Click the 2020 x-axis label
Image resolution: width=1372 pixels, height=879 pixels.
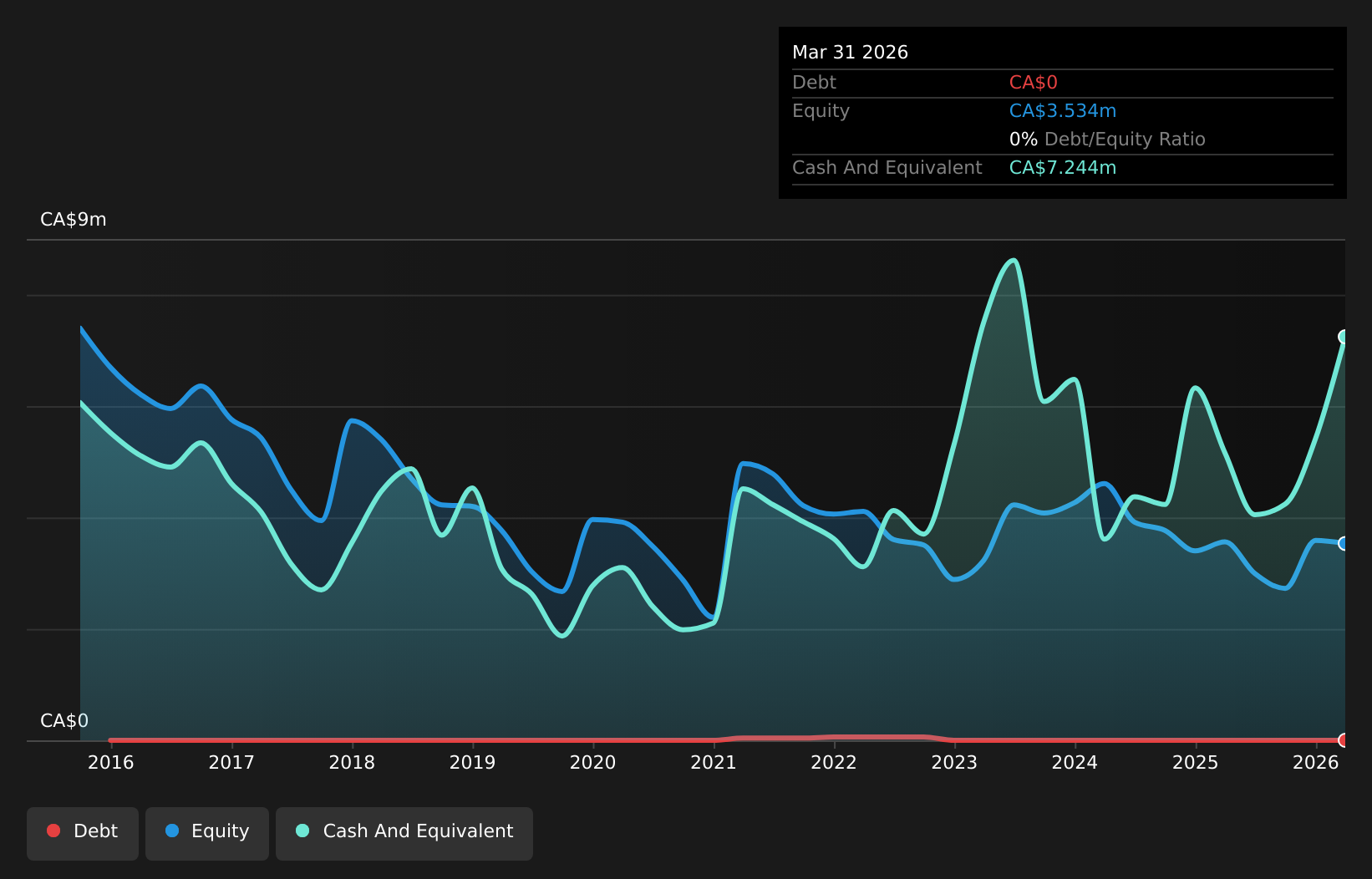click(593, 762)
